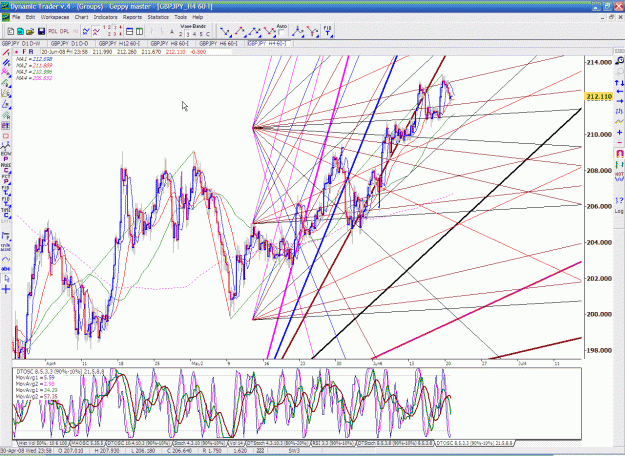
Task: Open the DTOSC 8.5.3.3 indicator tab
Action: click(474, 443)
